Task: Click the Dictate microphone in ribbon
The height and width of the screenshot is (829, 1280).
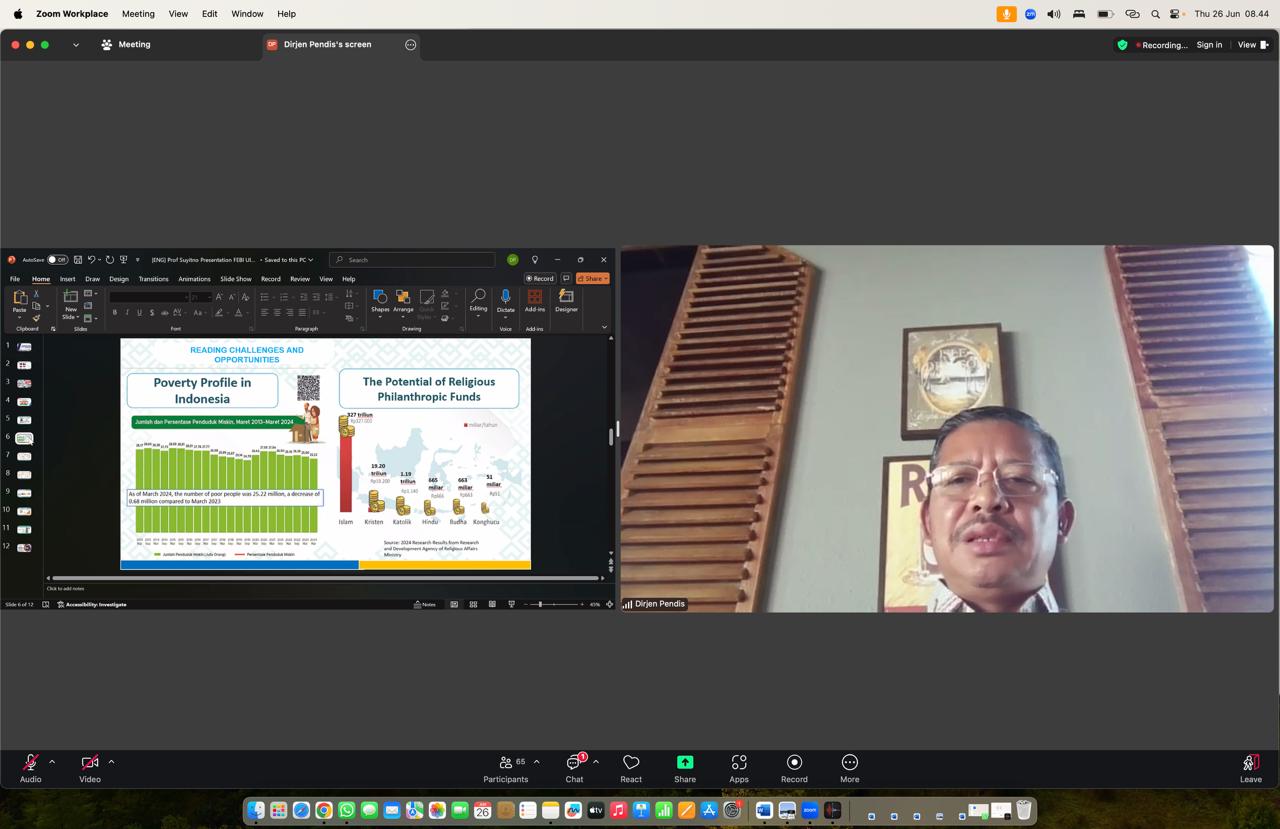Action: [x=505, y=302]
